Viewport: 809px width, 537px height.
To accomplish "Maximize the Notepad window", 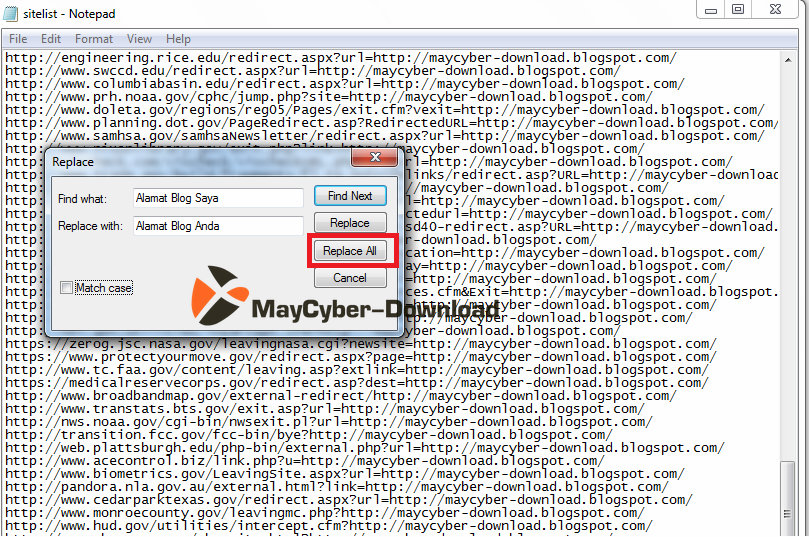I will tap(738, 9).
